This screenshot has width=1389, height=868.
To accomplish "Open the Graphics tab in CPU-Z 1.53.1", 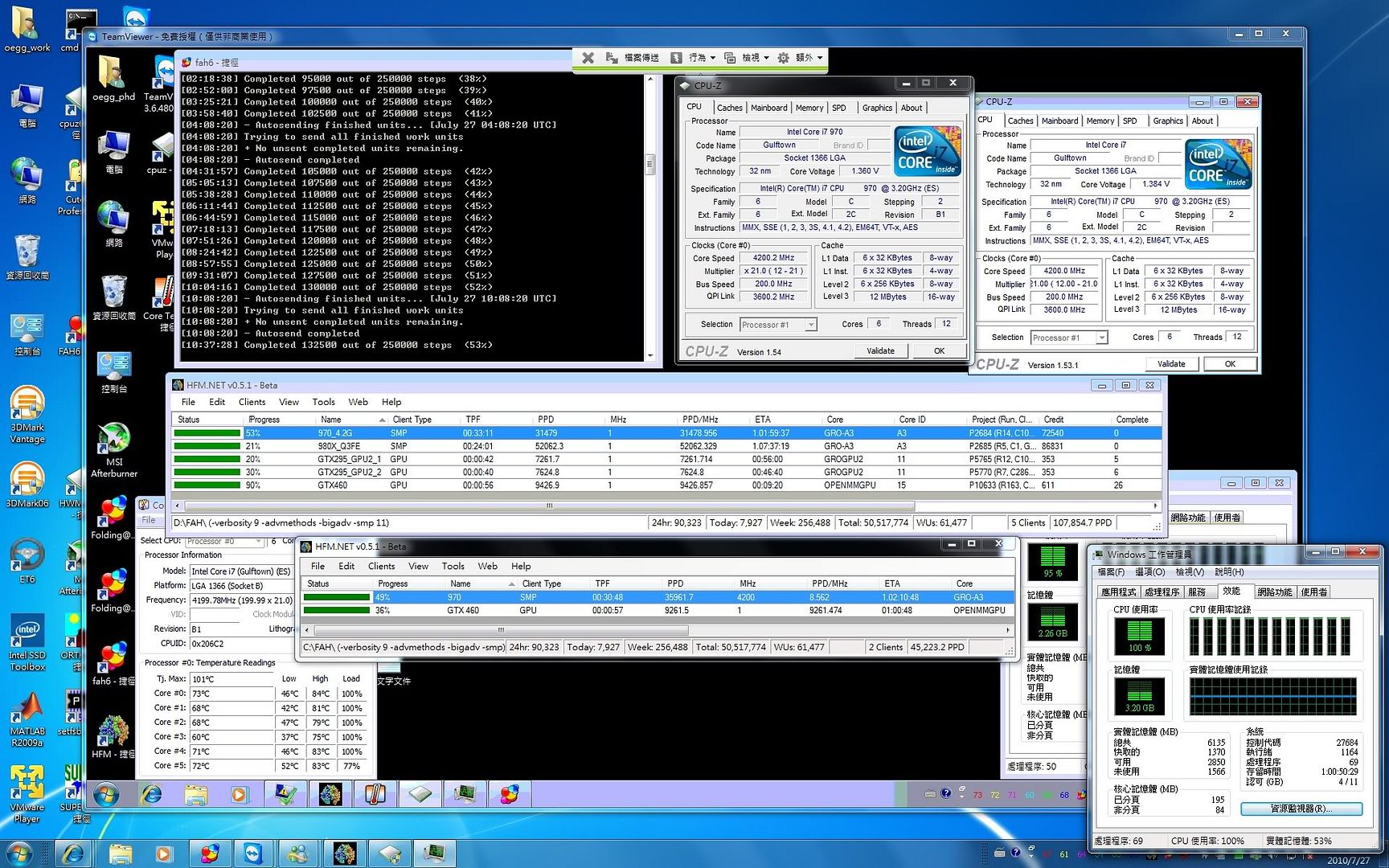I will tap(1168, 121).
